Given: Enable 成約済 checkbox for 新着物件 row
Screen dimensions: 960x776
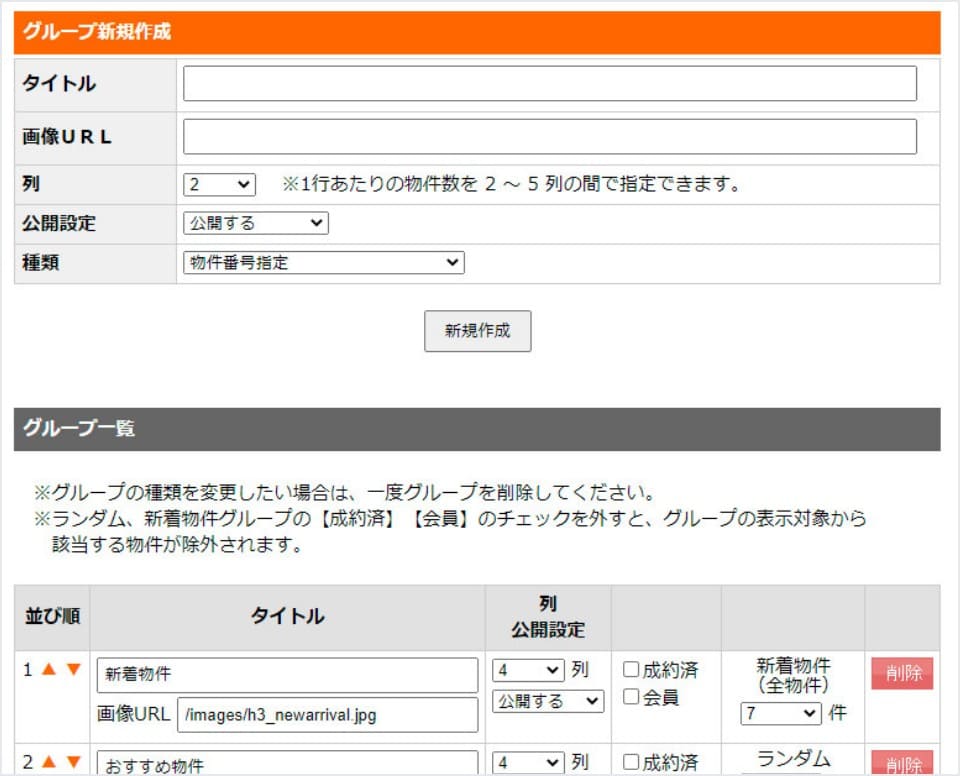Looking at the screenshot, I should [631, 670].
